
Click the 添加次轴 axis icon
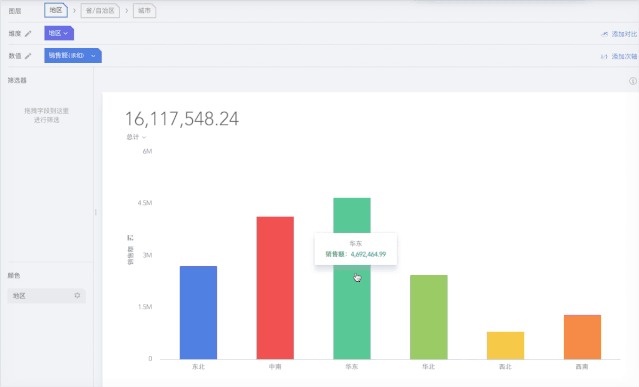coord(604,57)
